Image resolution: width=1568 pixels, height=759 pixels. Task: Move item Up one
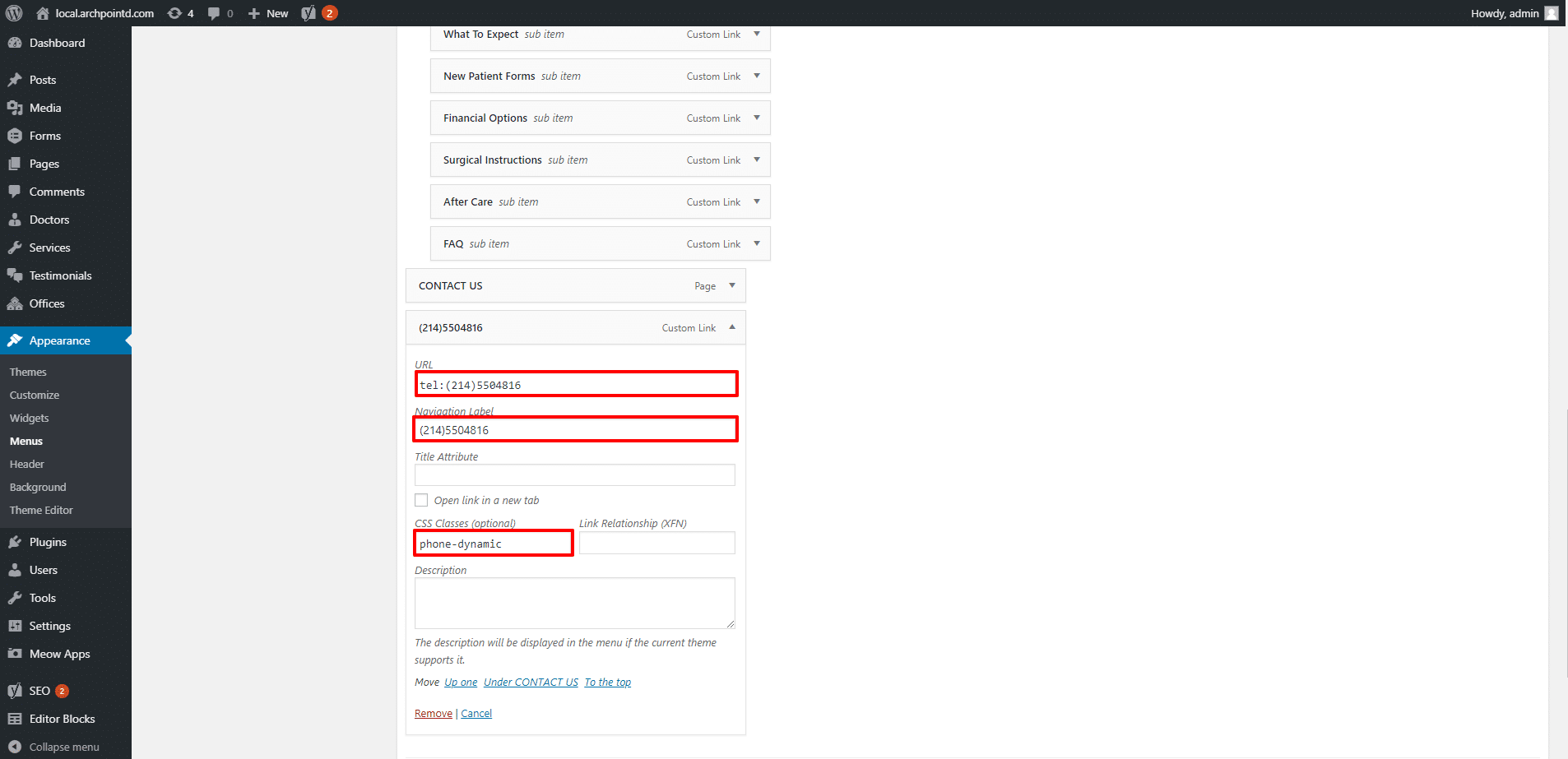tap(461, 682)
